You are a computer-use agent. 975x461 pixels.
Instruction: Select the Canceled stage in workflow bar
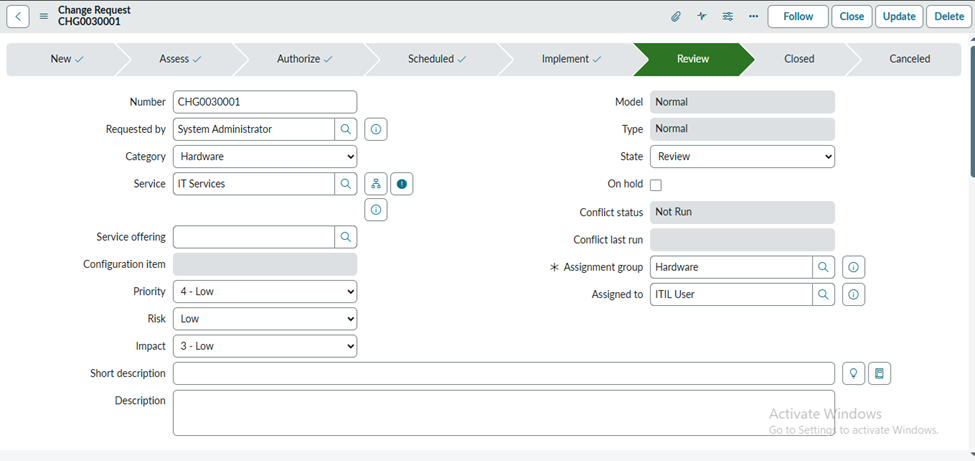[x=909, y=59]
